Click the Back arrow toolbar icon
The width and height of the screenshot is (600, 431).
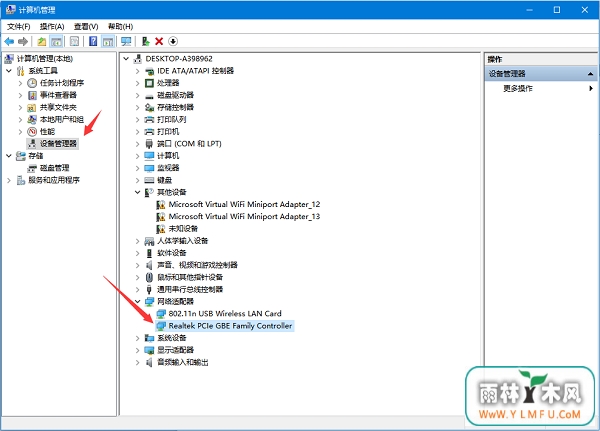click(9, 41)
